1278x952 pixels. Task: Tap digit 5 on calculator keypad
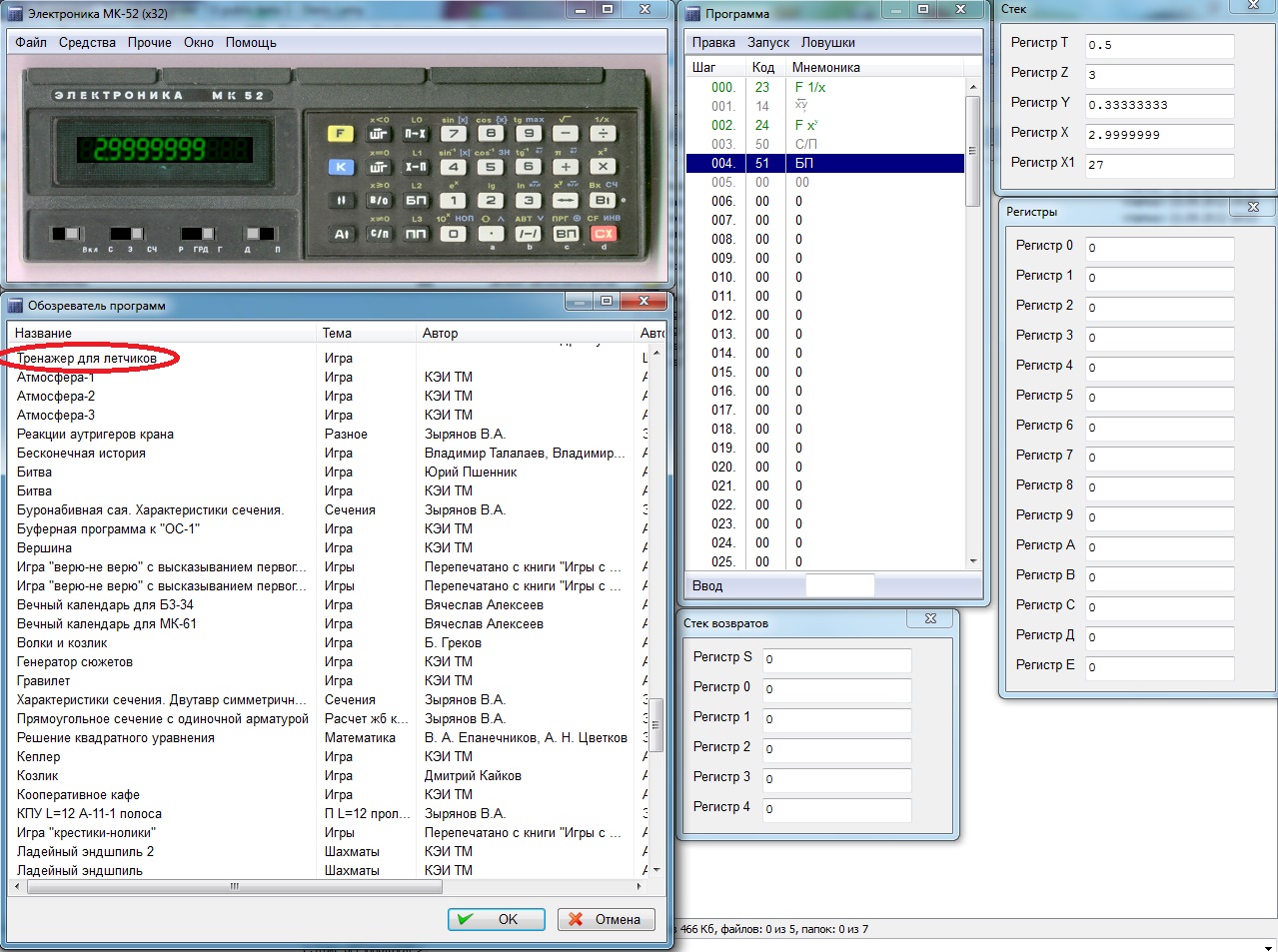coord(491,167)
